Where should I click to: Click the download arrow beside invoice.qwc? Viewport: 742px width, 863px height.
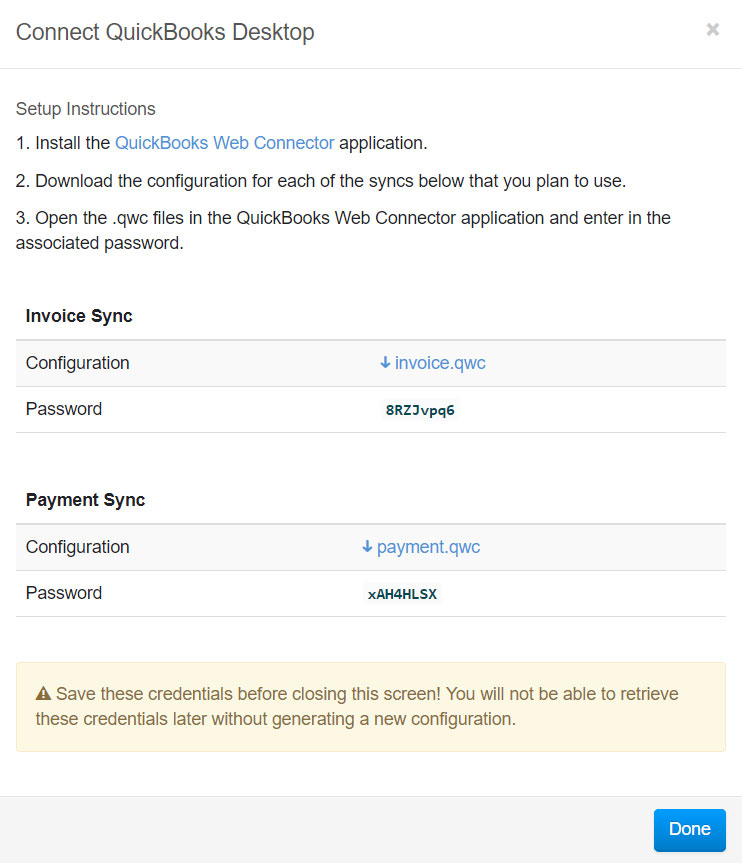click(385, 363)
